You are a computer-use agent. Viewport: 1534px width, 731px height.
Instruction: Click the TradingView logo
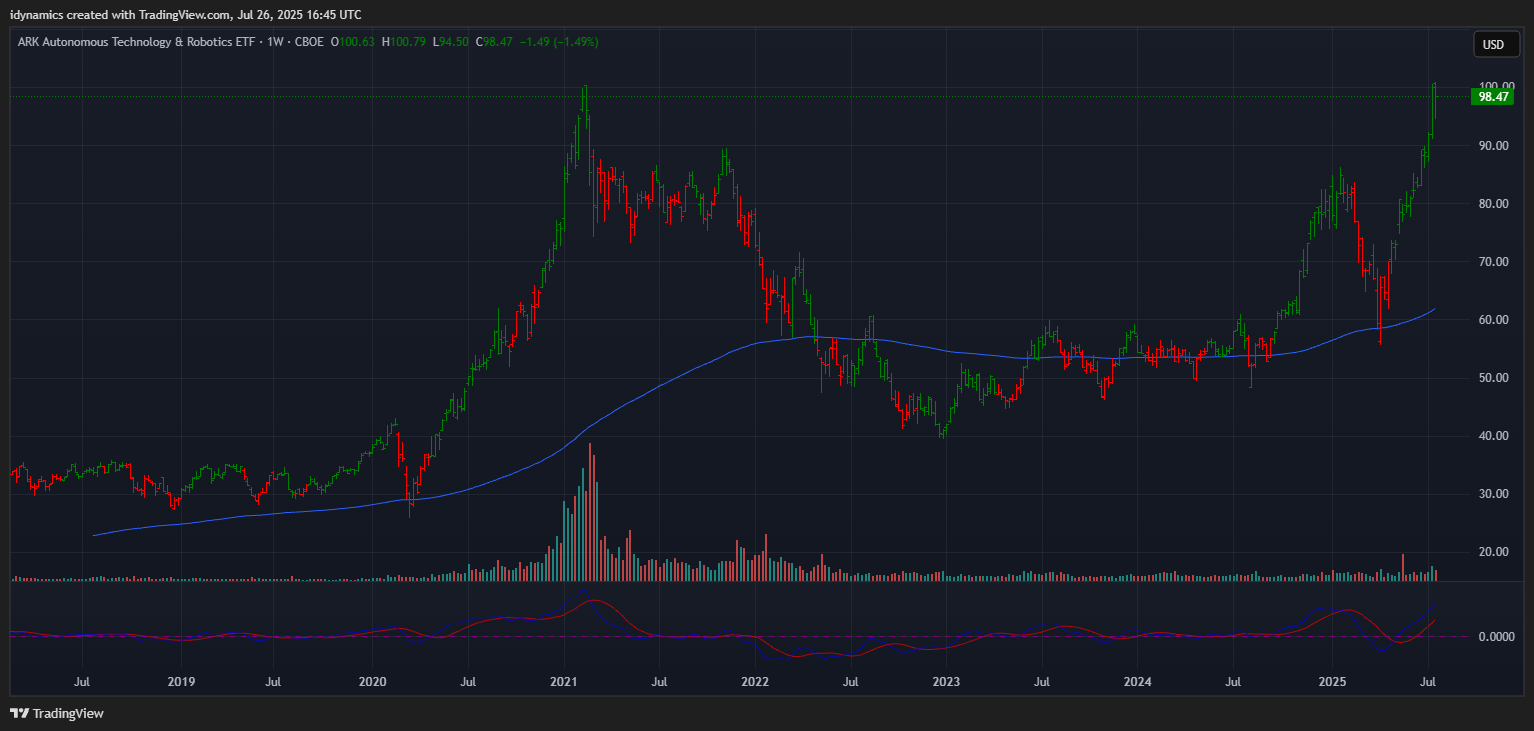pyautogui.click(x=57, y=714)
